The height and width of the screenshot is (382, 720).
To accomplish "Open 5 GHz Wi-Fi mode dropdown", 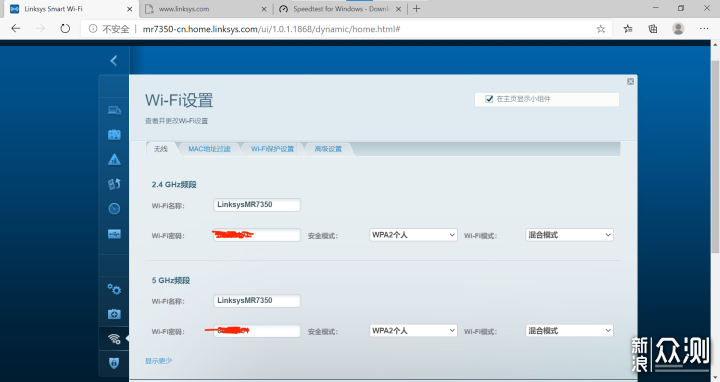I will 569,331.
